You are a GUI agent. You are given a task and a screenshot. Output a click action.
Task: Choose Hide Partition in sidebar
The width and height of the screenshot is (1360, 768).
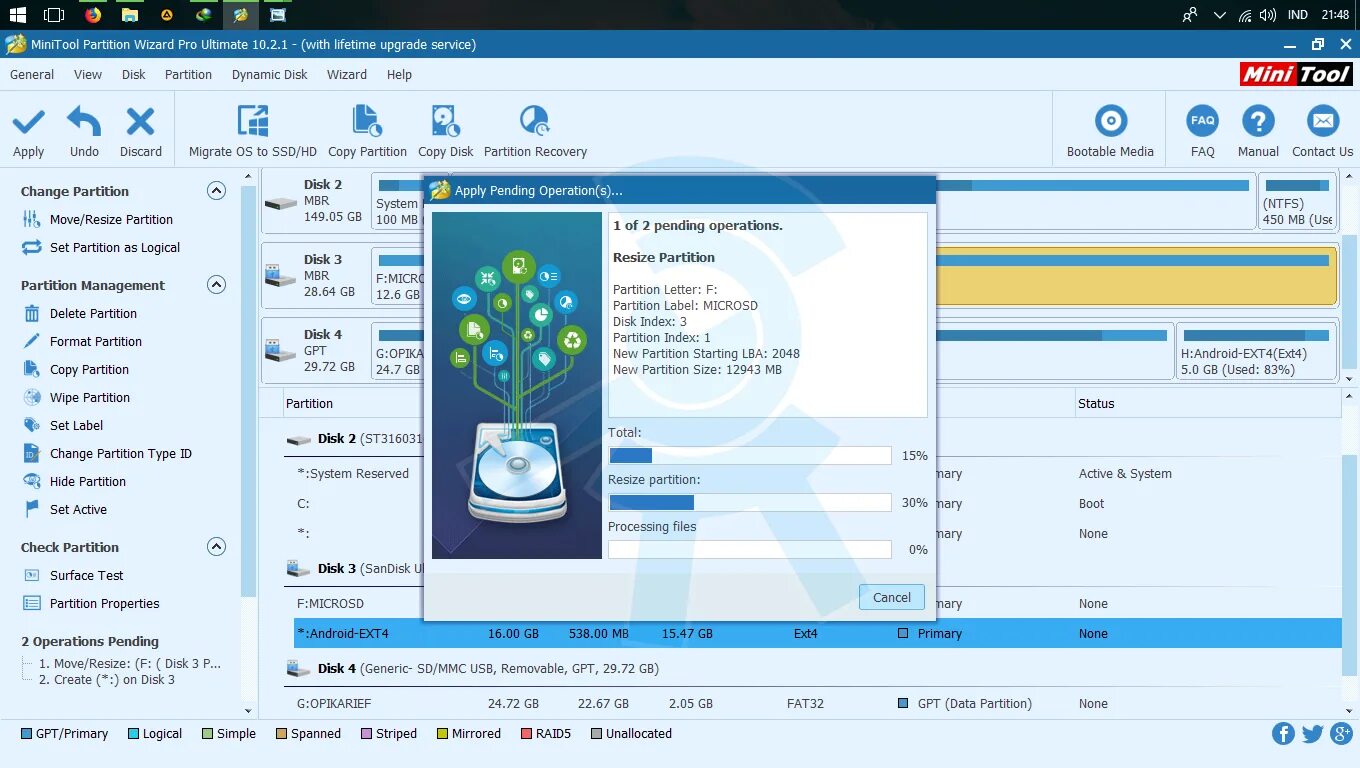coord(88,481)
